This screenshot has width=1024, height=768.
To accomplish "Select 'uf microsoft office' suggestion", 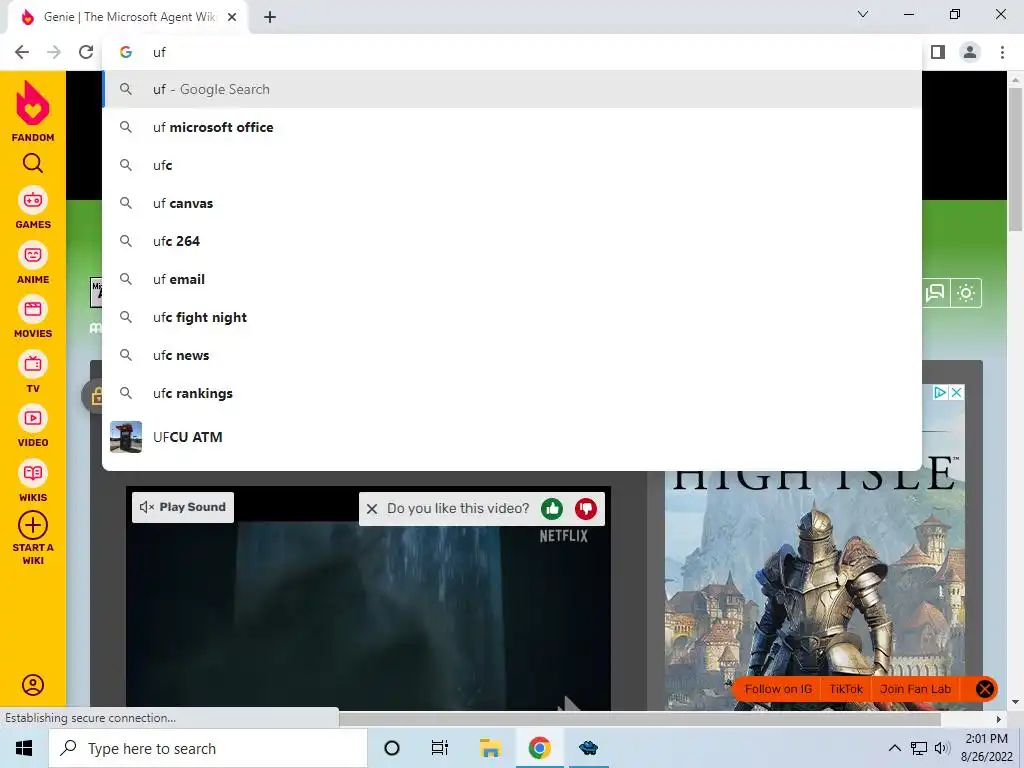I will 512,127.
